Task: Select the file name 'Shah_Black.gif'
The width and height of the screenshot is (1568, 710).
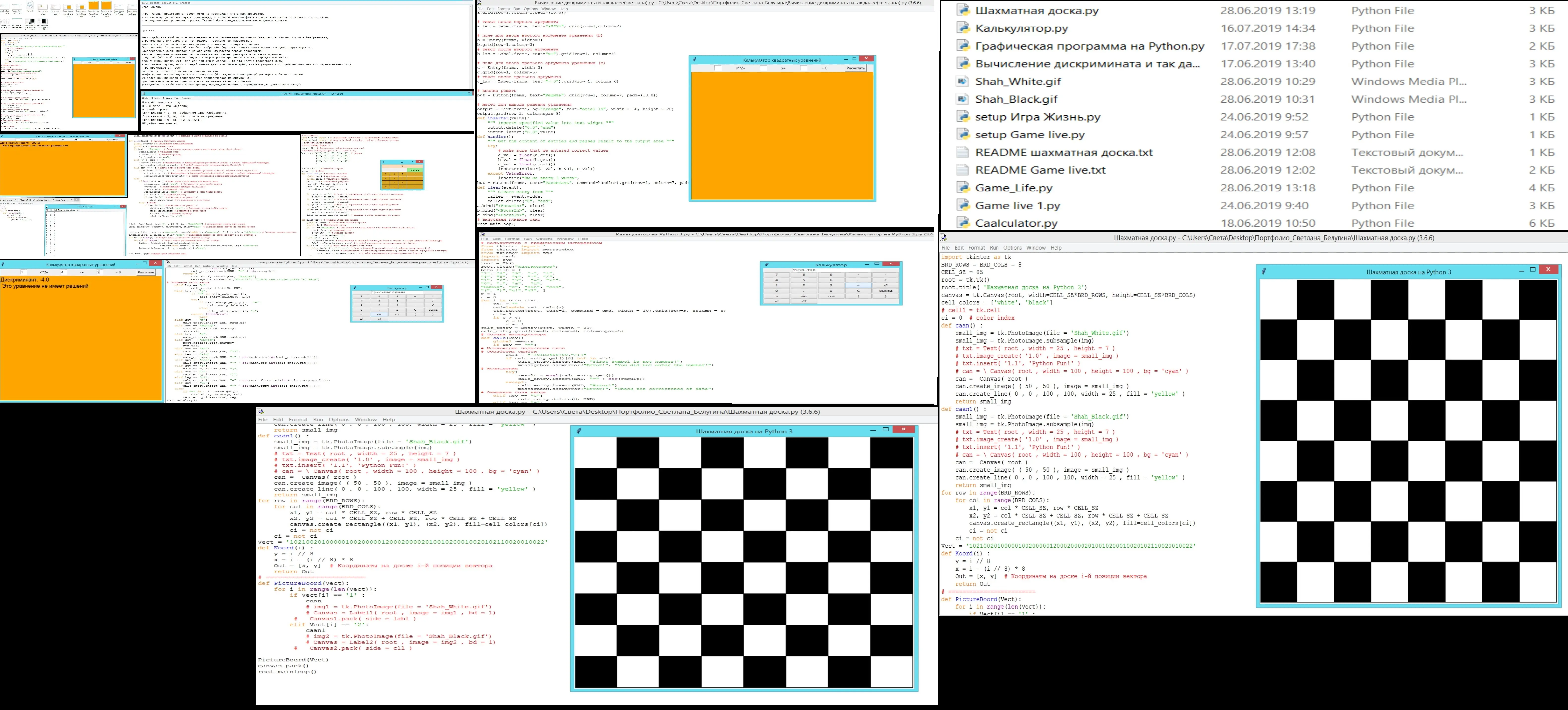Action: pos(1017,99)
